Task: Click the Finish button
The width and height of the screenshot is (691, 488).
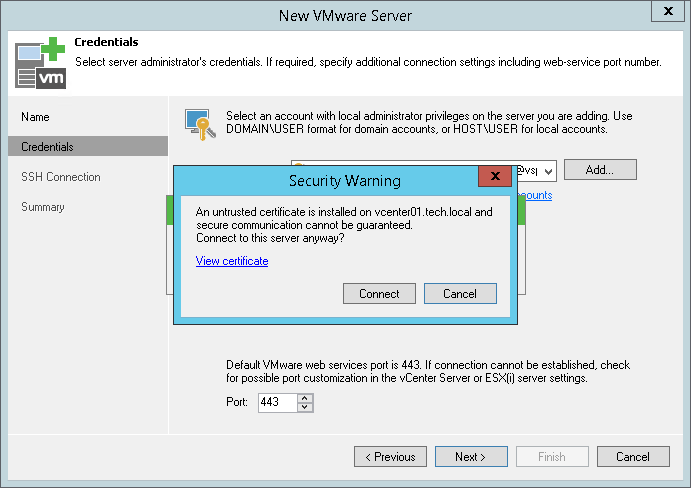Action: coord(552,457)
